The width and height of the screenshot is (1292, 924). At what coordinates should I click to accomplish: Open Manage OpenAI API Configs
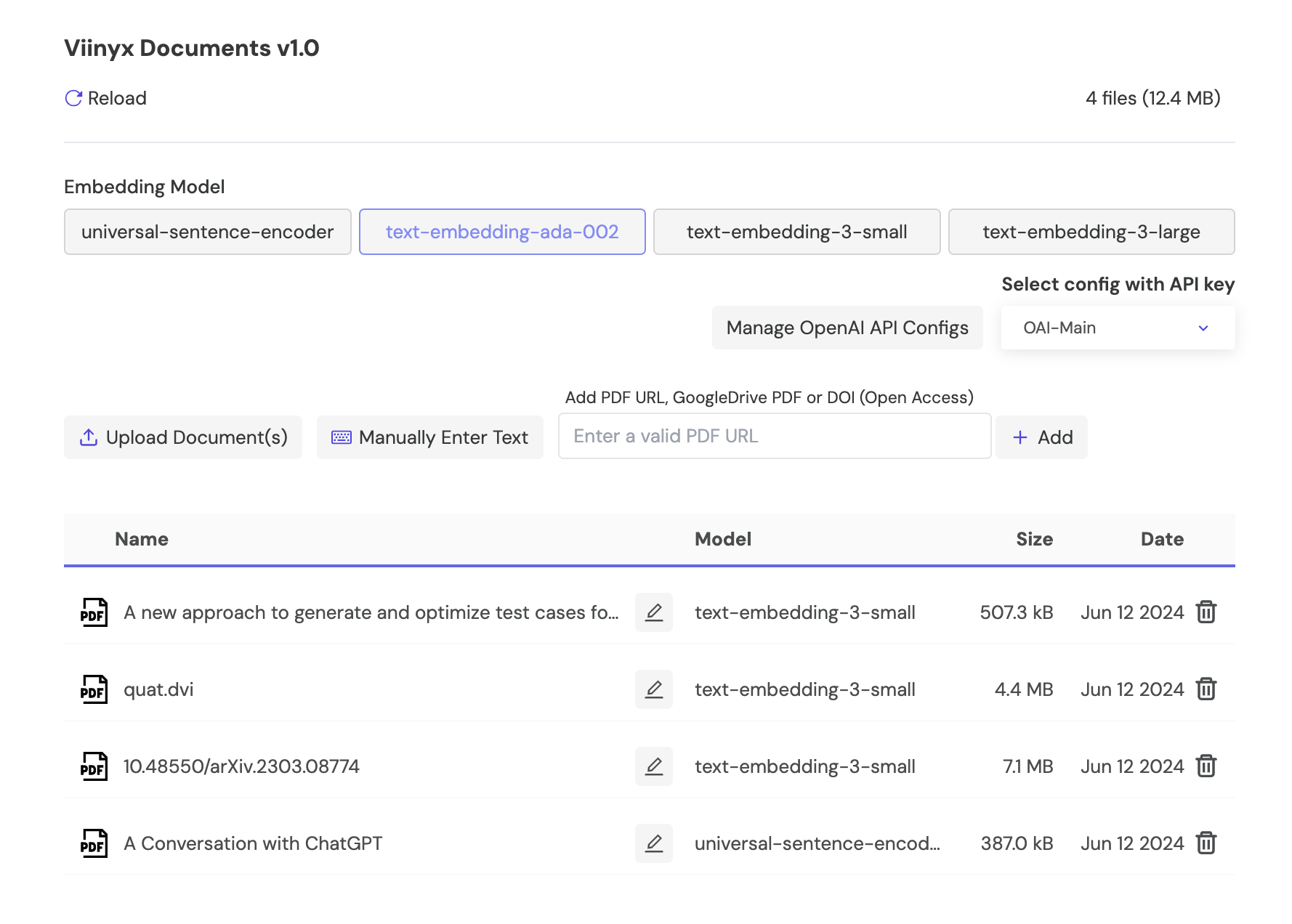(847, 328)
